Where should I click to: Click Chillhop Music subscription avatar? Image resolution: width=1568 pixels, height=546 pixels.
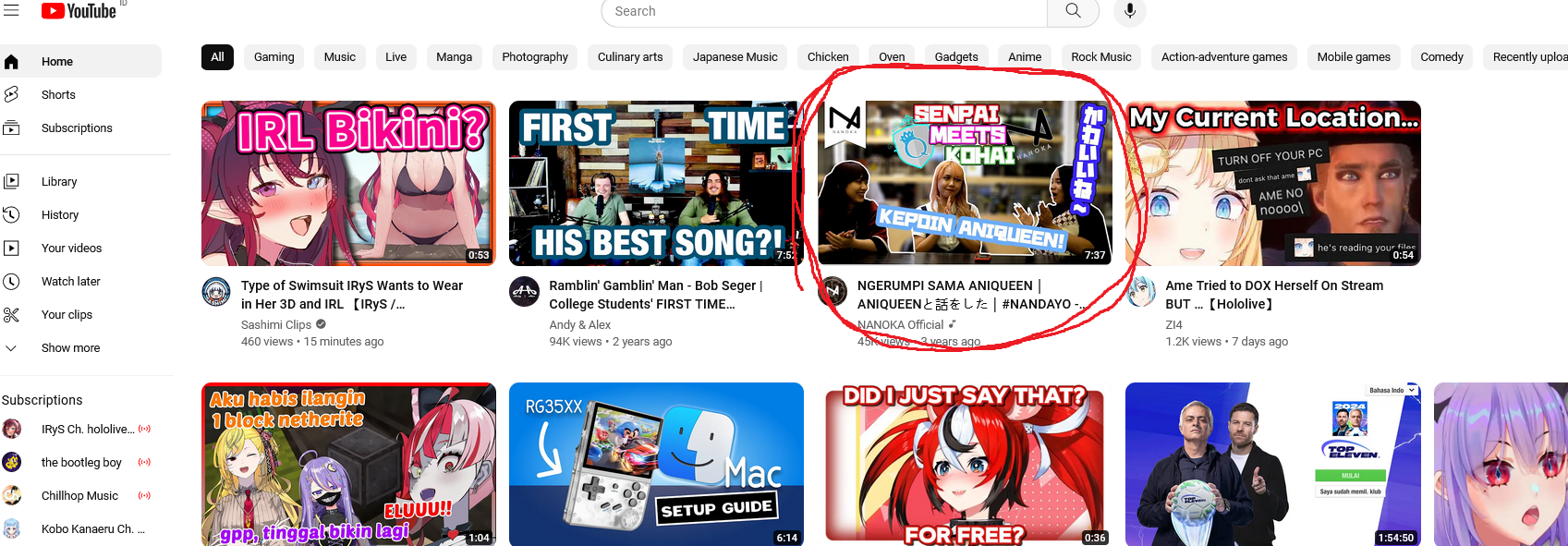click(12, 495)
